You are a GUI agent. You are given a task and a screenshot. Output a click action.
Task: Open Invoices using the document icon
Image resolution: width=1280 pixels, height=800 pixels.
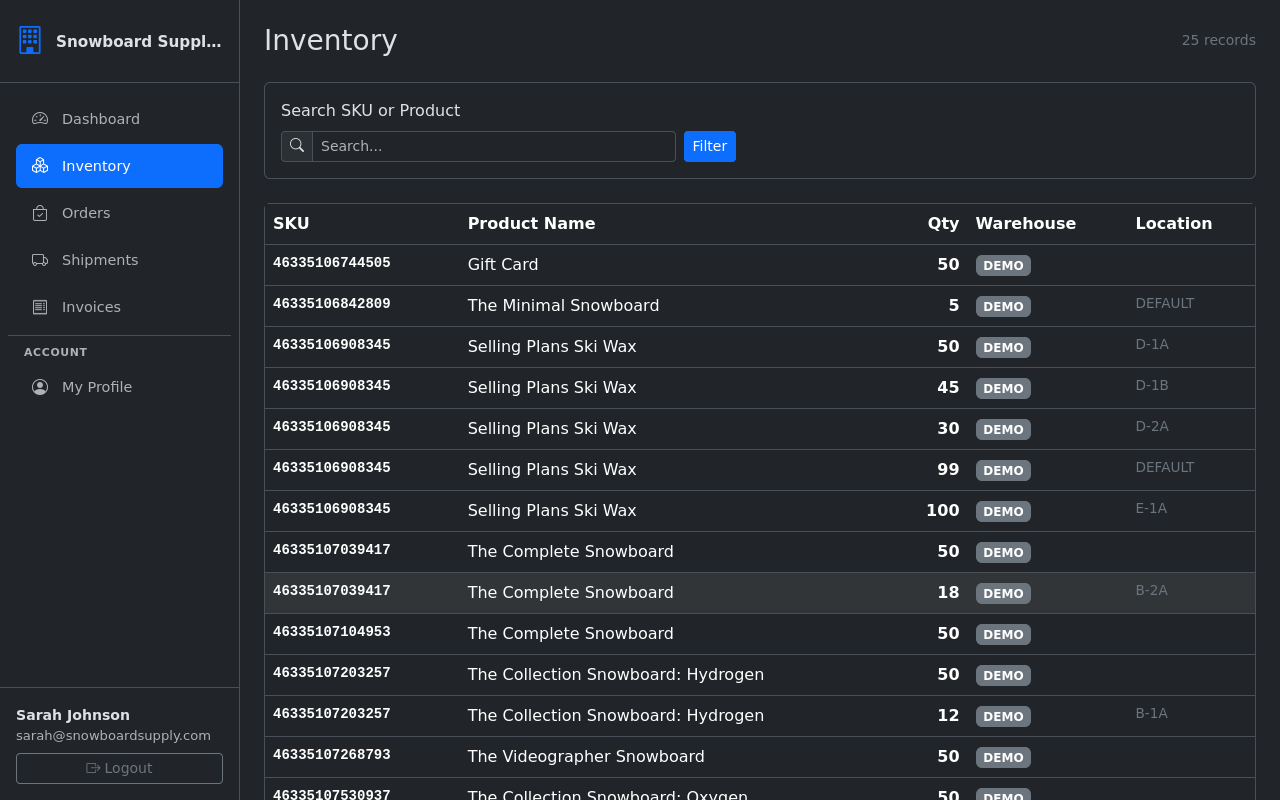39,306
